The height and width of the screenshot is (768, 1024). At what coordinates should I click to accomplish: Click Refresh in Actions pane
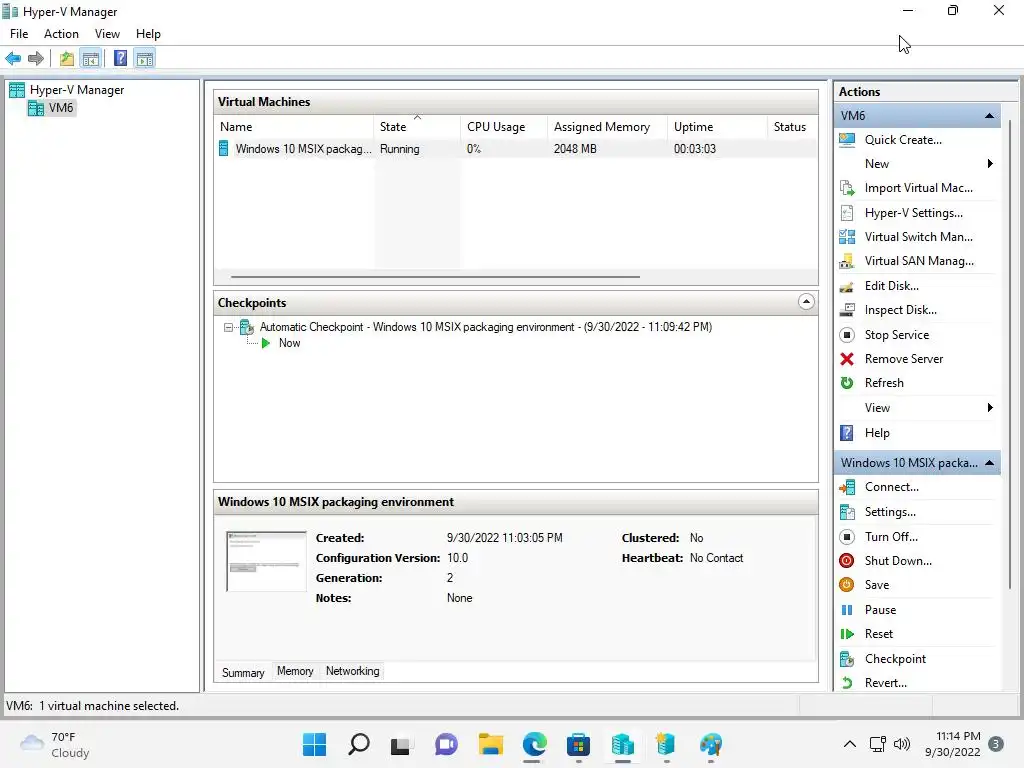tap(884, 383)
